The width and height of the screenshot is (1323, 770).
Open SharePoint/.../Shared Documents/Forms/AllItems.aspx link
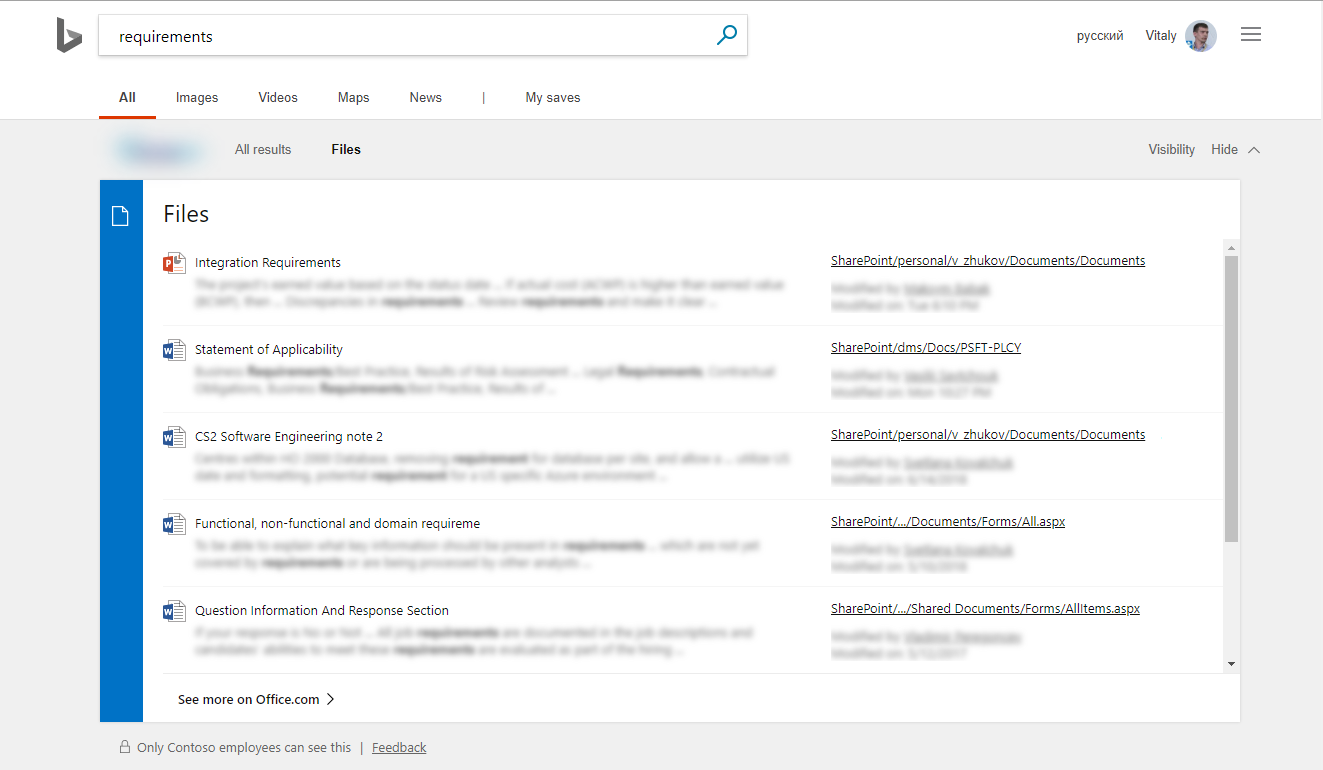pos(985,609)
